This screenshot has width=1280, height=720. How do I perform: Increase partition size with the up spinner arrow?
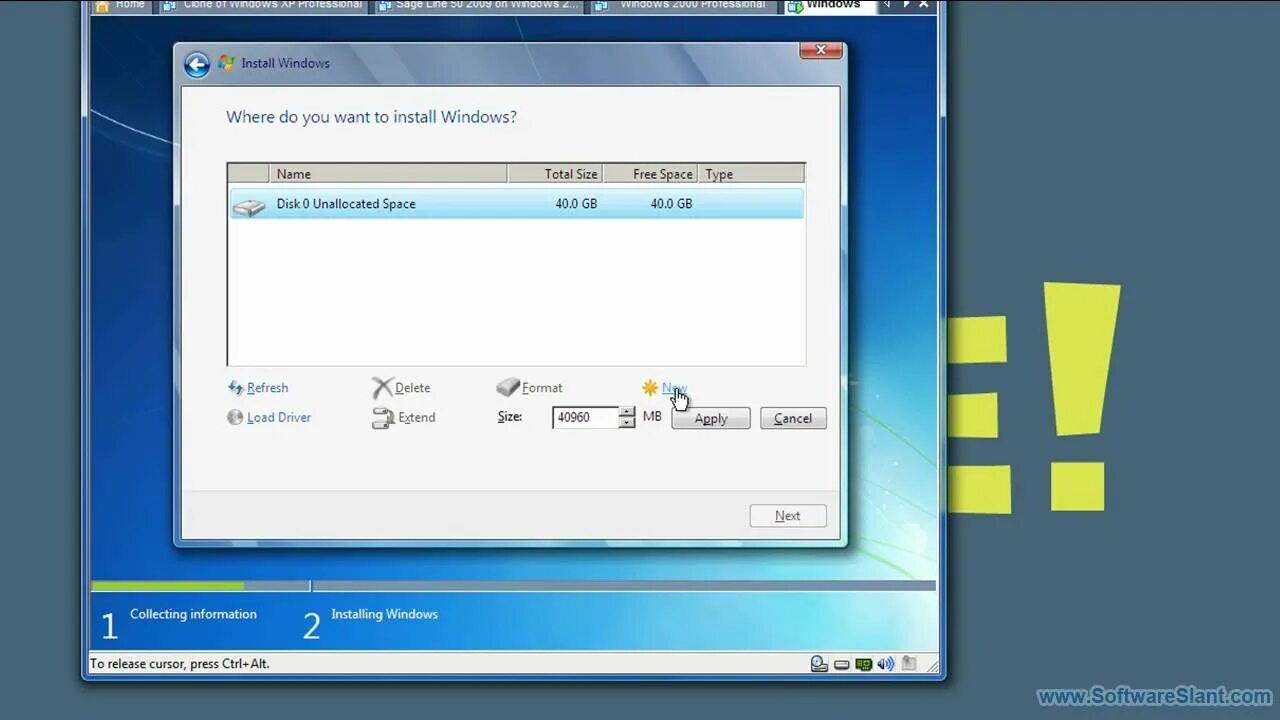[x=627, y=412]
